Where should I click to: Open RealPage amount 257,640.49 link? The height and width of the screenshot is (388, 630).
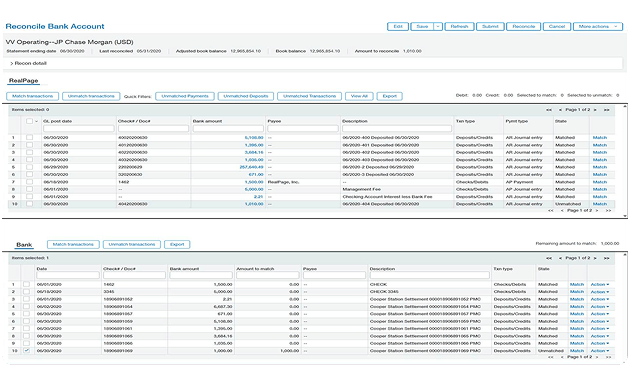coord(252,167)
